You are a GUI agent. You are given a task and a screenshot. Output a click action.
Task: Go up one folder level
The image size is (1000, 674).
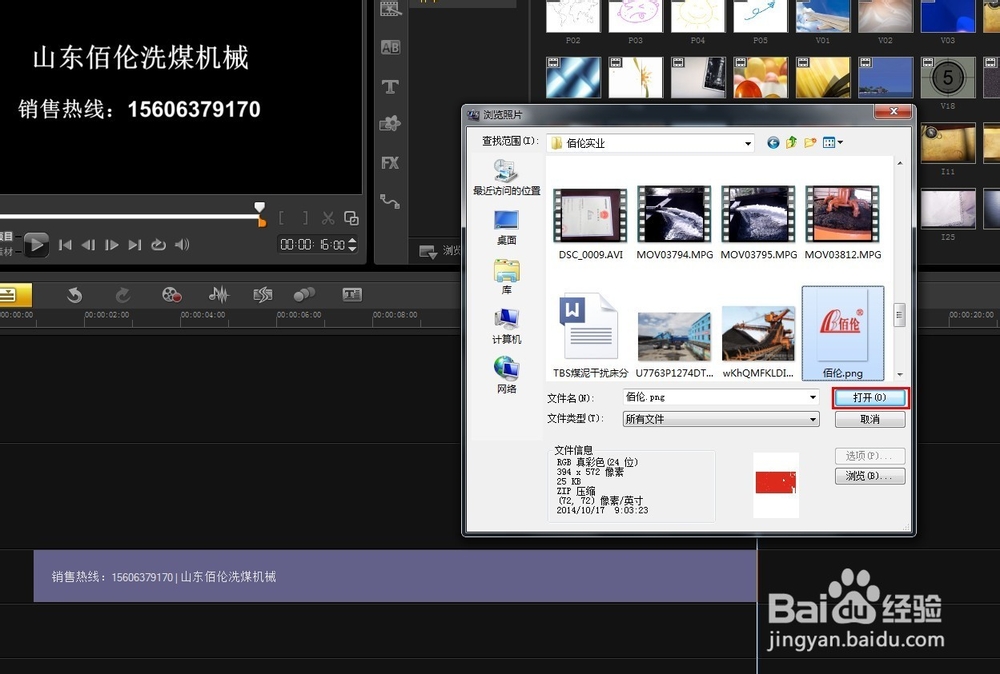(x=791, y=143)
